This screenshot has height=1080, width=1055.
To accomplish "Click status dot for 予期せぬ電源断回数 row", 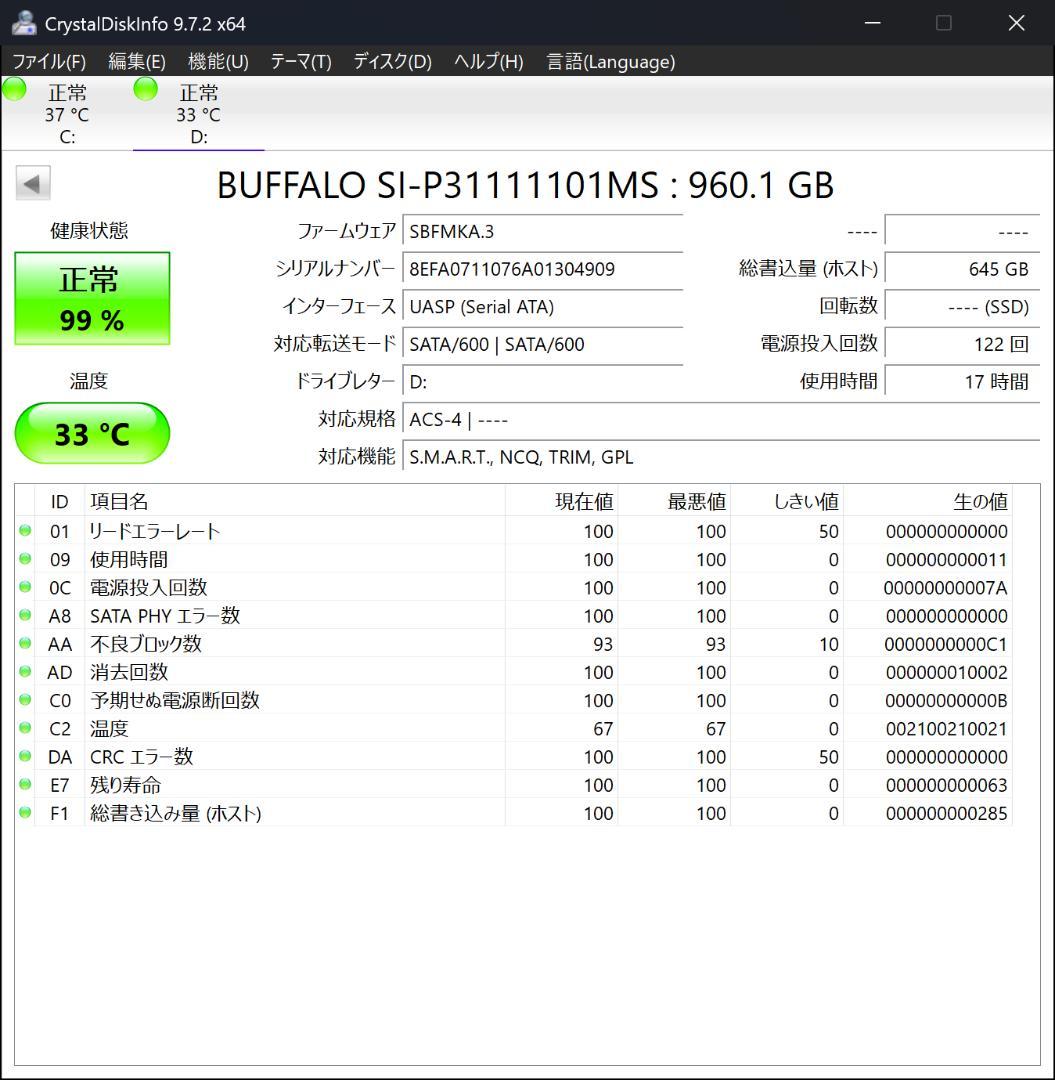I will coord(25,700).
